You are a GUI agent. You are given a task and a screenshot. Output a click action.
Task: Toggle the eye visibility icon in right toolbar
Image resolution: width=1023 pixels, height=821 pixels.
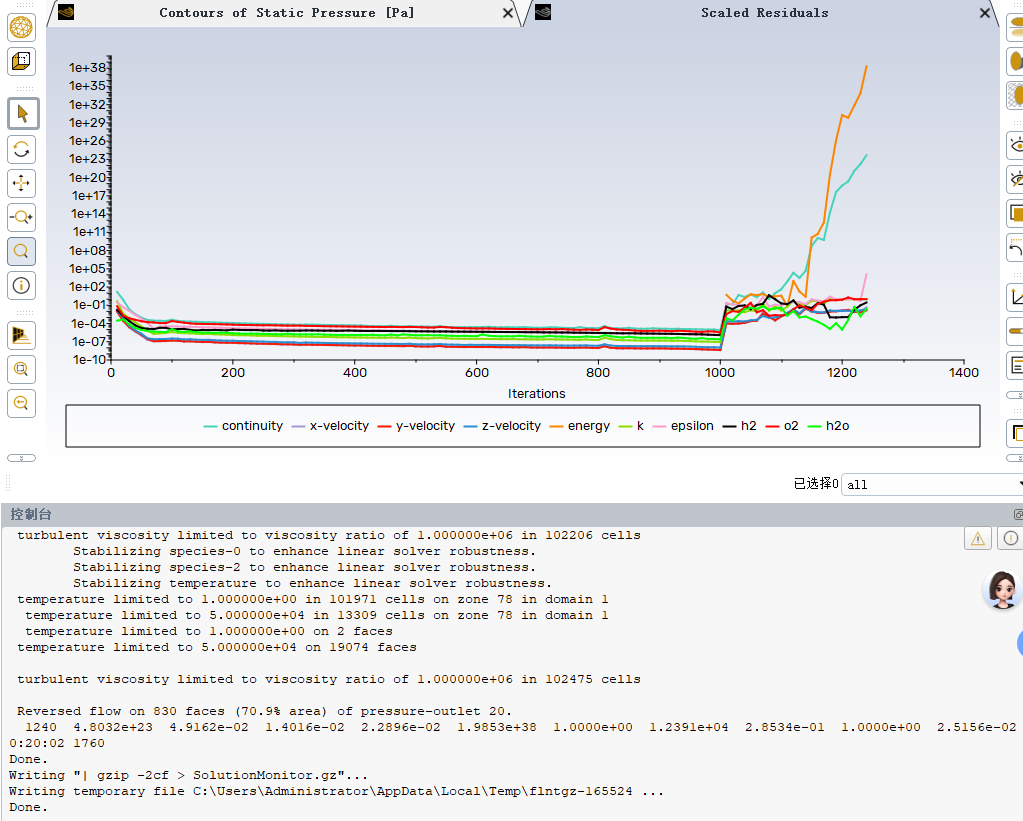pyautogui.click(x=1015, y=146)
